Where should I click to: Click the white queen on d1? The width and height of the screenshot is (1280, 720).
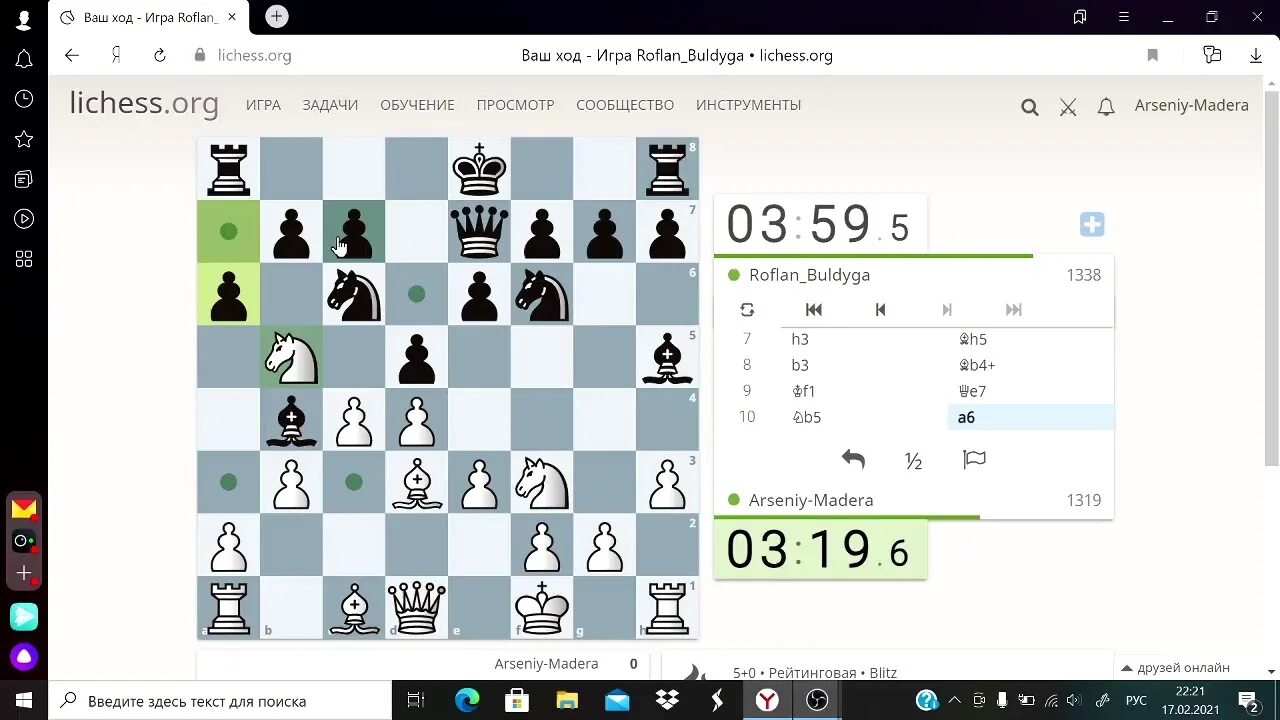tap(417, 608)
